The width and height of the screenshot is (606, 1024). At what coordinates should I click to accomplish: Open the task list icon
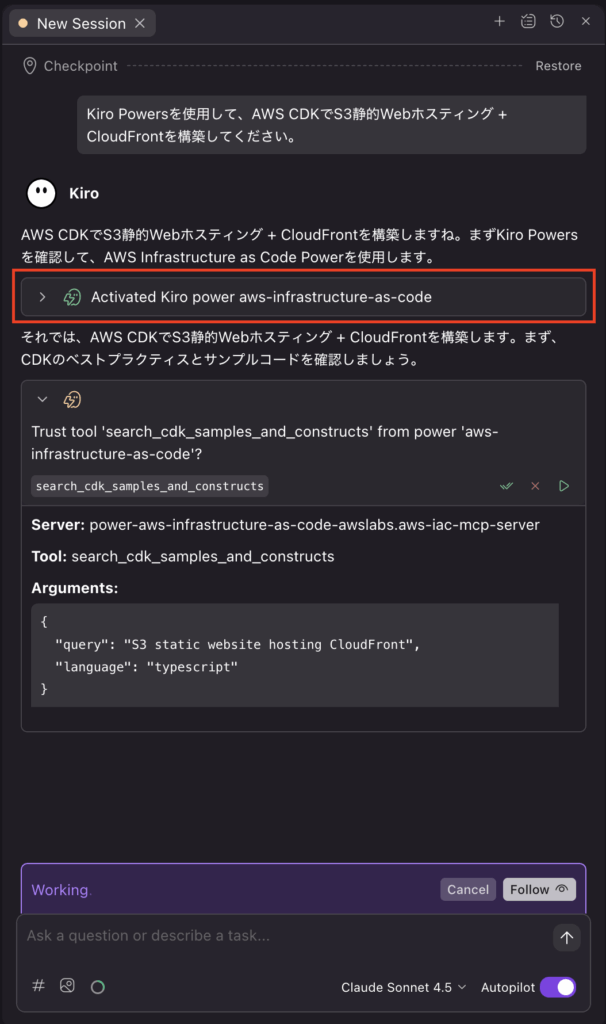528,21
